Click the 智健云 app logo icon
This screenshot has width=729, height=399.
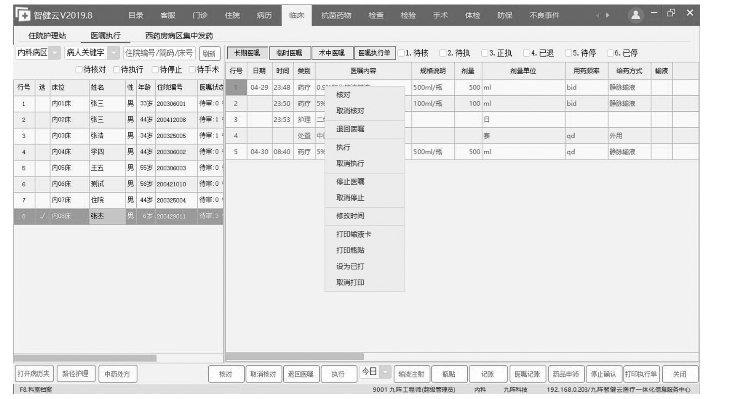click(x=22, y=15)
